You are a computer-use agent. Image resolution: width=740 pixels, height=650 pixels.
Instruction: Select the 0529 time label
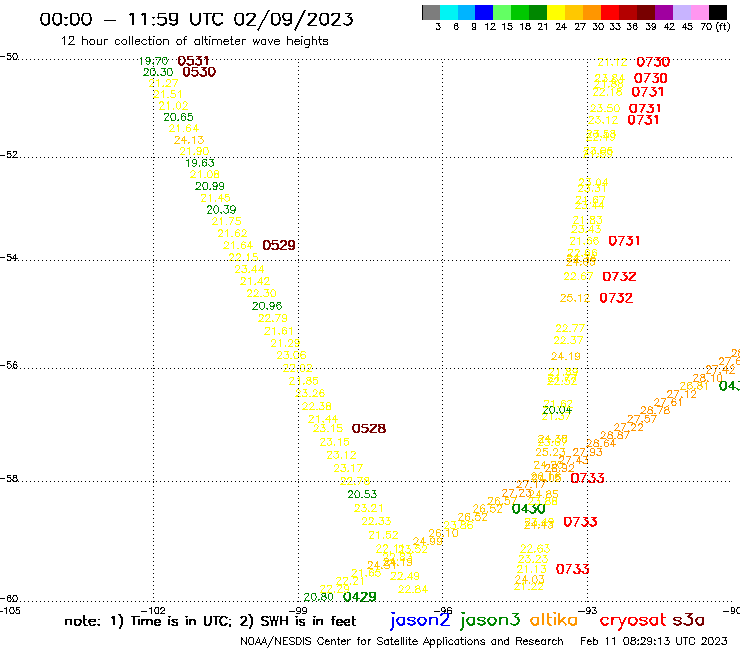click(279, 245)
